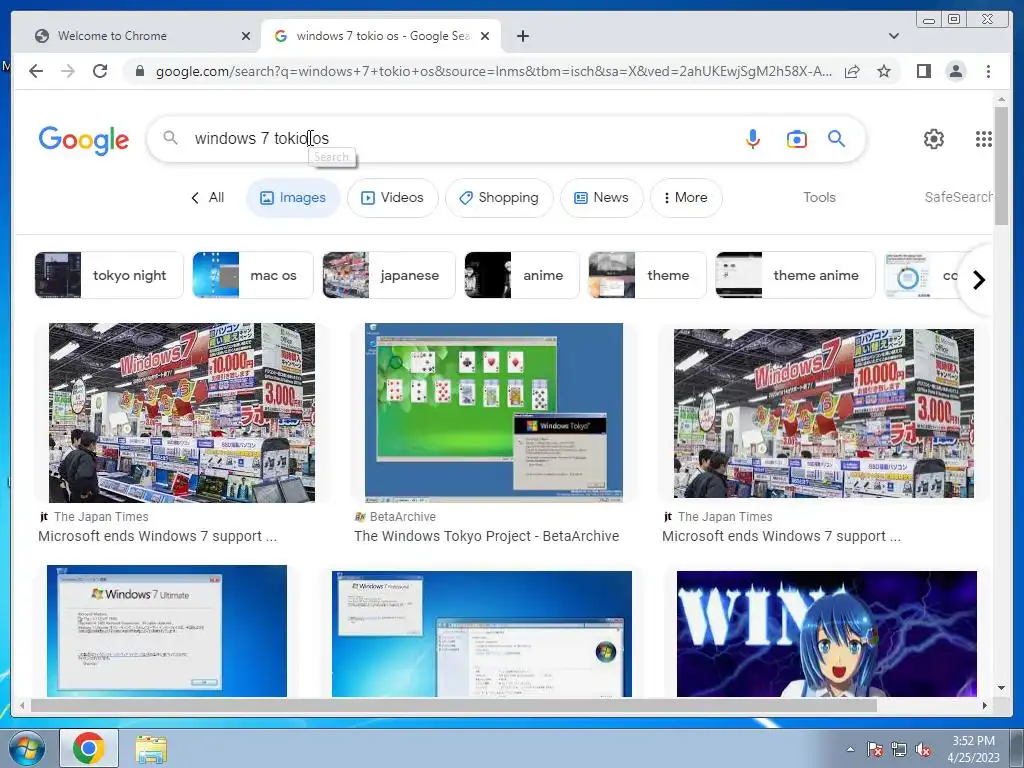Viewport: 1024px width, 768px height.
Task: Open the Google apps grid
Action: pyautogui.click(x=984, y=138)
